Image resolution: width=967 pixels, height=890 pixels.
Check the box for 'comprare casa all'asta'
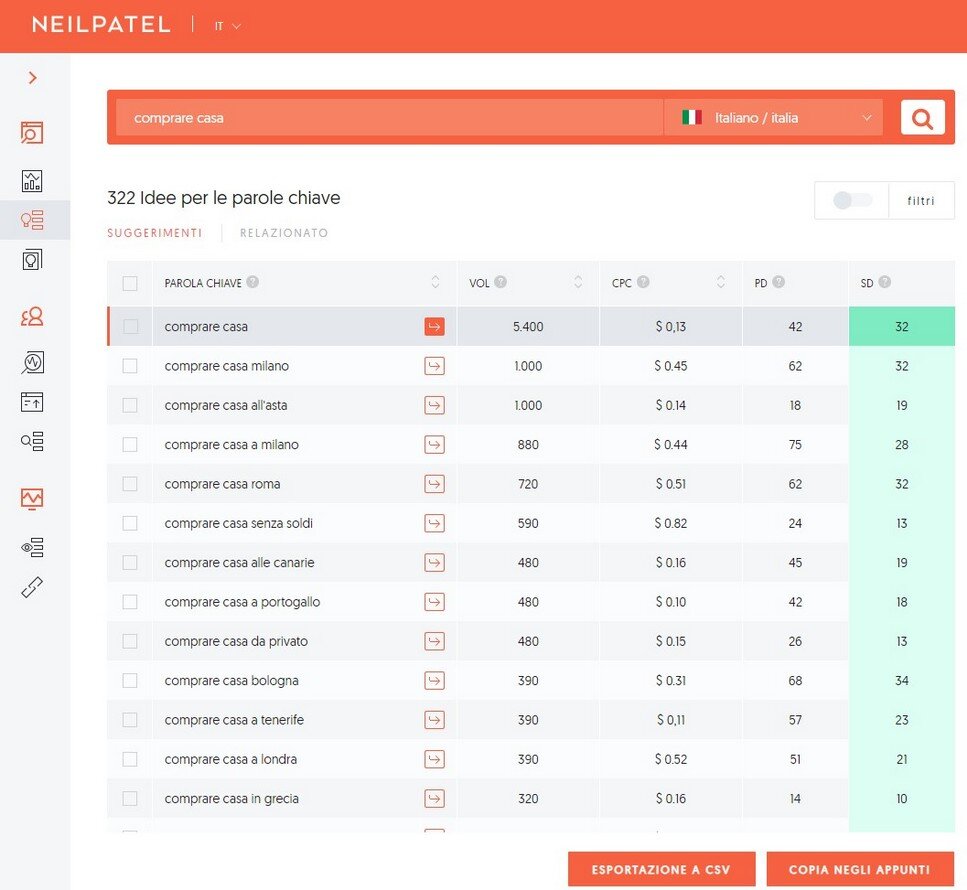(130, 405)
